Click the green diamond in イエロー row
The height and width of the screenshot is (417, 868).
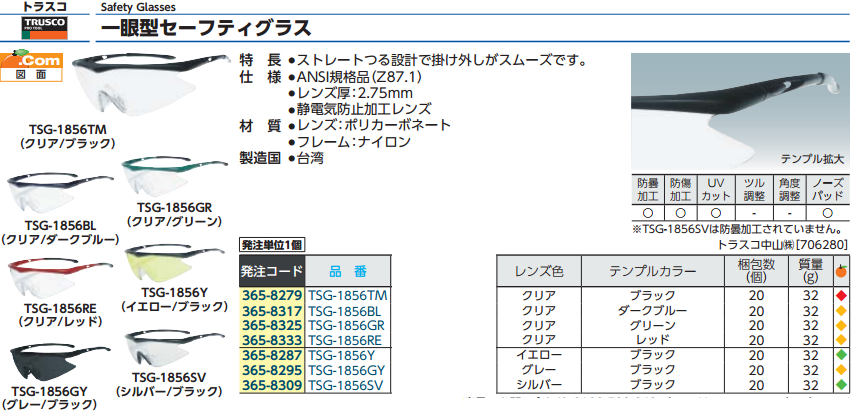(842, 355)
